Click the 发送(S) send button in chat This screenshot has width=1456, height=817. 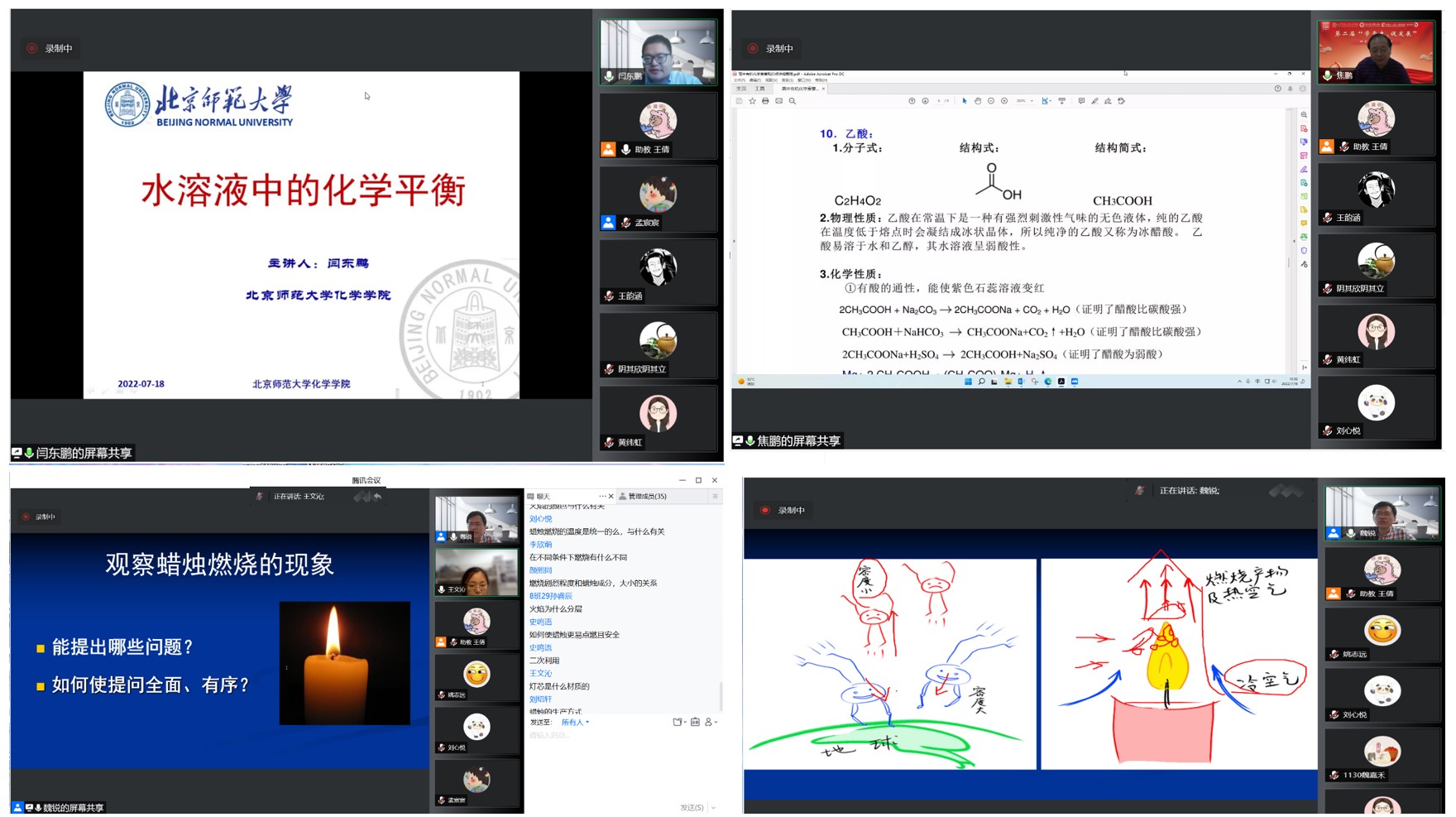(692, 807)
